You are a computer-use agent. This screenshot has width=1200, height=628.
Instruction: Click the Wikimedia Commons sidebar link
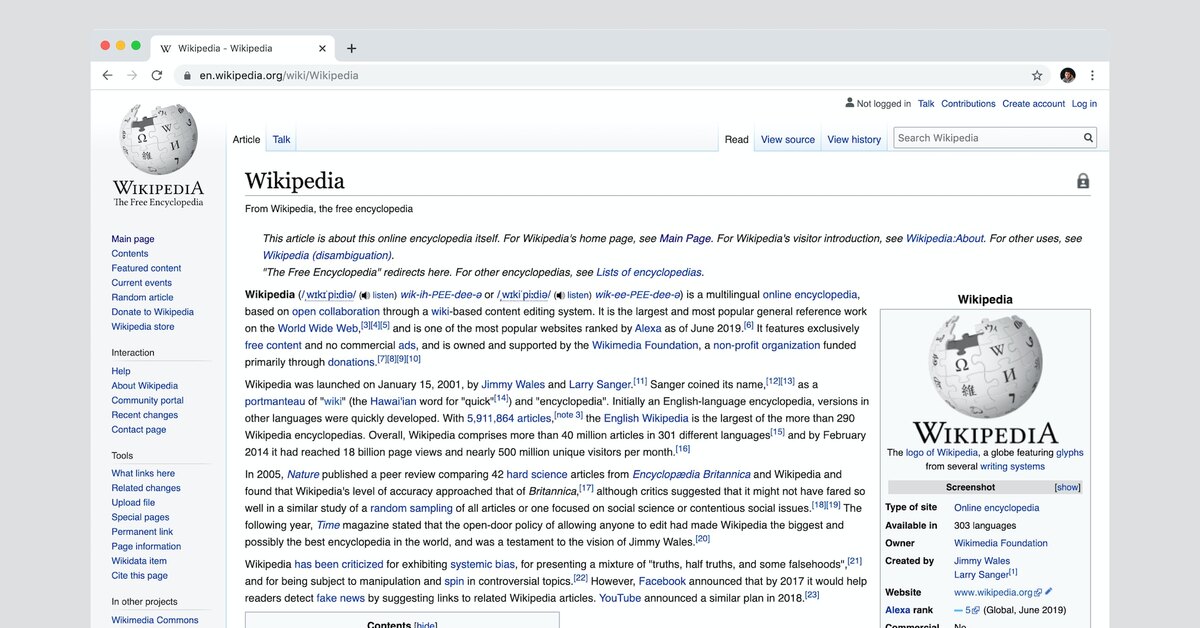click(x=155, y=620)
